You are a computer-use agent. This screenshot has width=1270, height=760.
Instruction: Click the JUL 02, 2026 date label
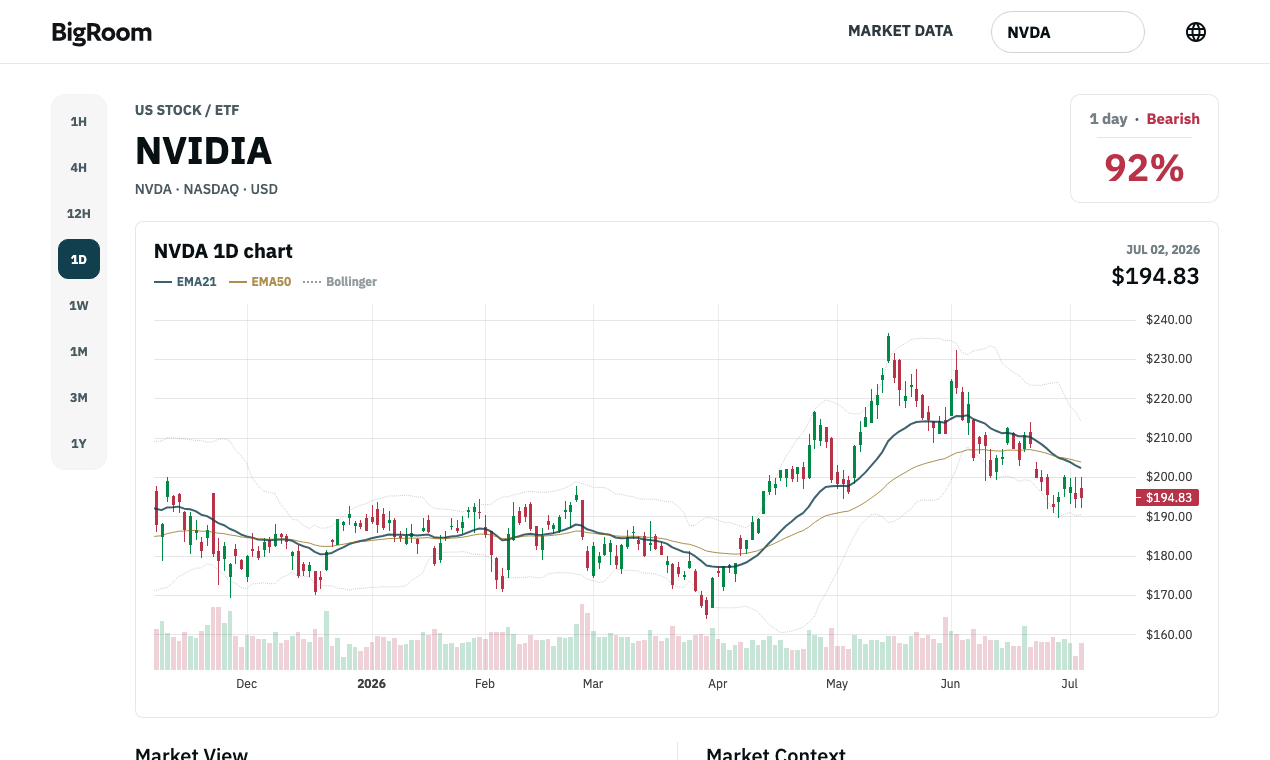click(x=1163, y=250)
